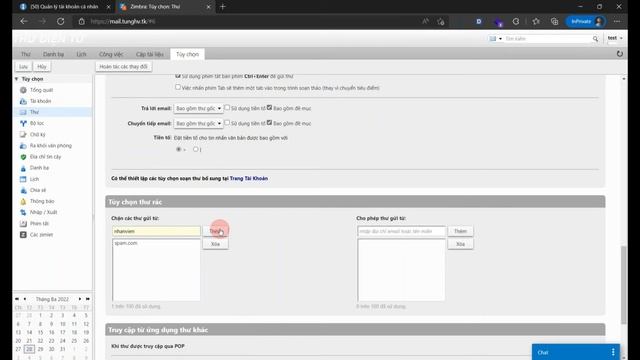The width and height of the screenshot is (640, 360).
Task: Switch to Quản lý tài khoản browser tab
Action: (64, 7)
